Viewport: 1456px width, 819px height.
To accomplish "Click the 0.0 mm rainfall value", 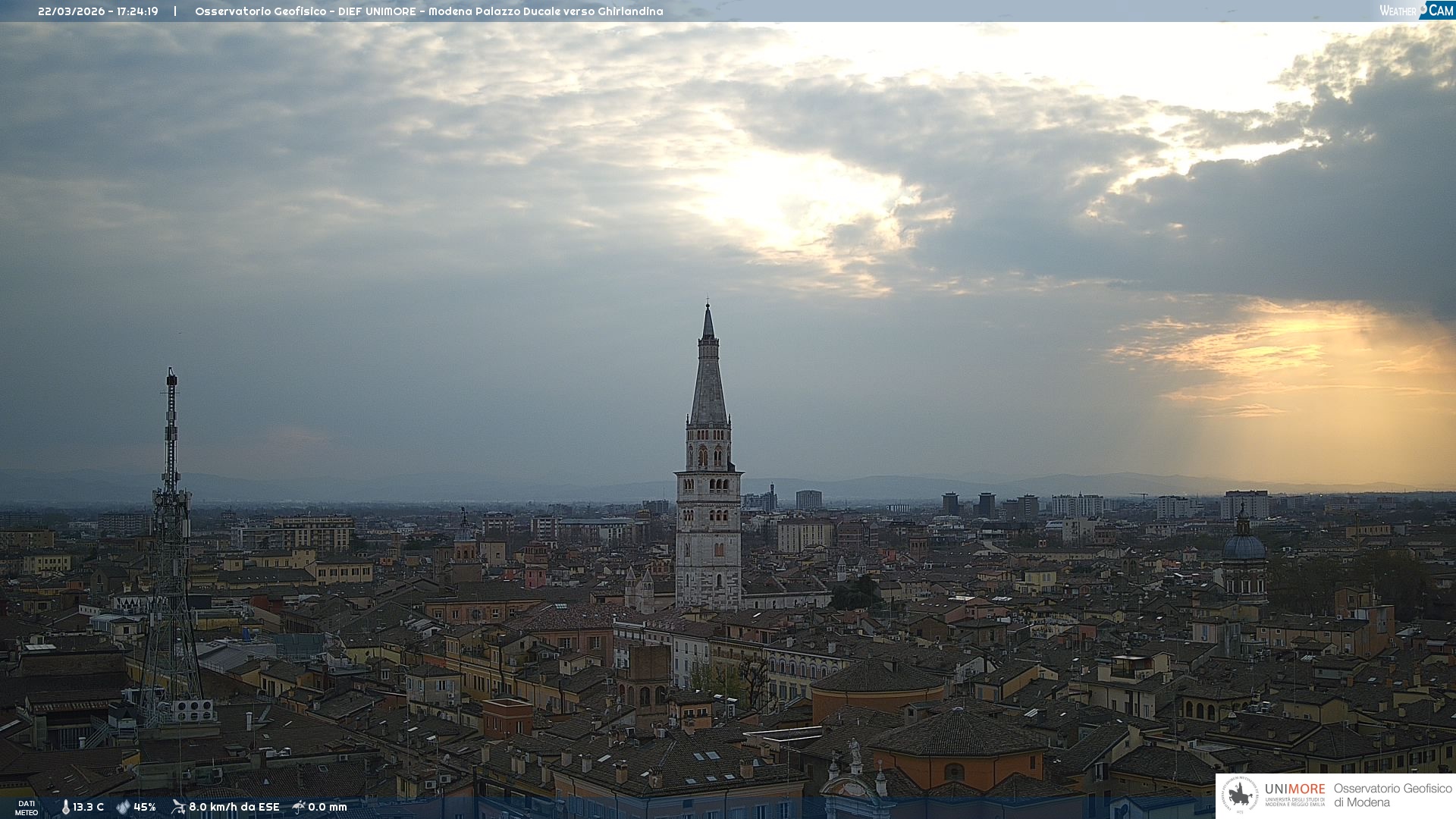I will [327, 807].
